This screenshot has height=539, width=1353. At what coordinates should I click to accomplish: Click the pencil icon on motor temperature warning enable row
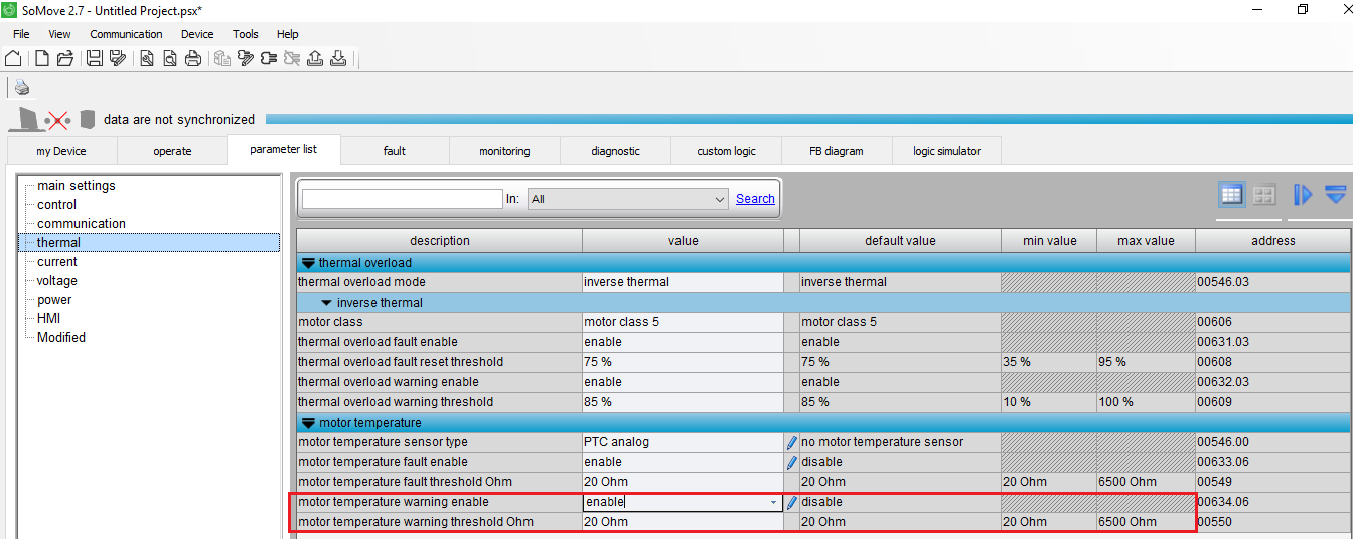pyautogui.click(x=792, y=502)
